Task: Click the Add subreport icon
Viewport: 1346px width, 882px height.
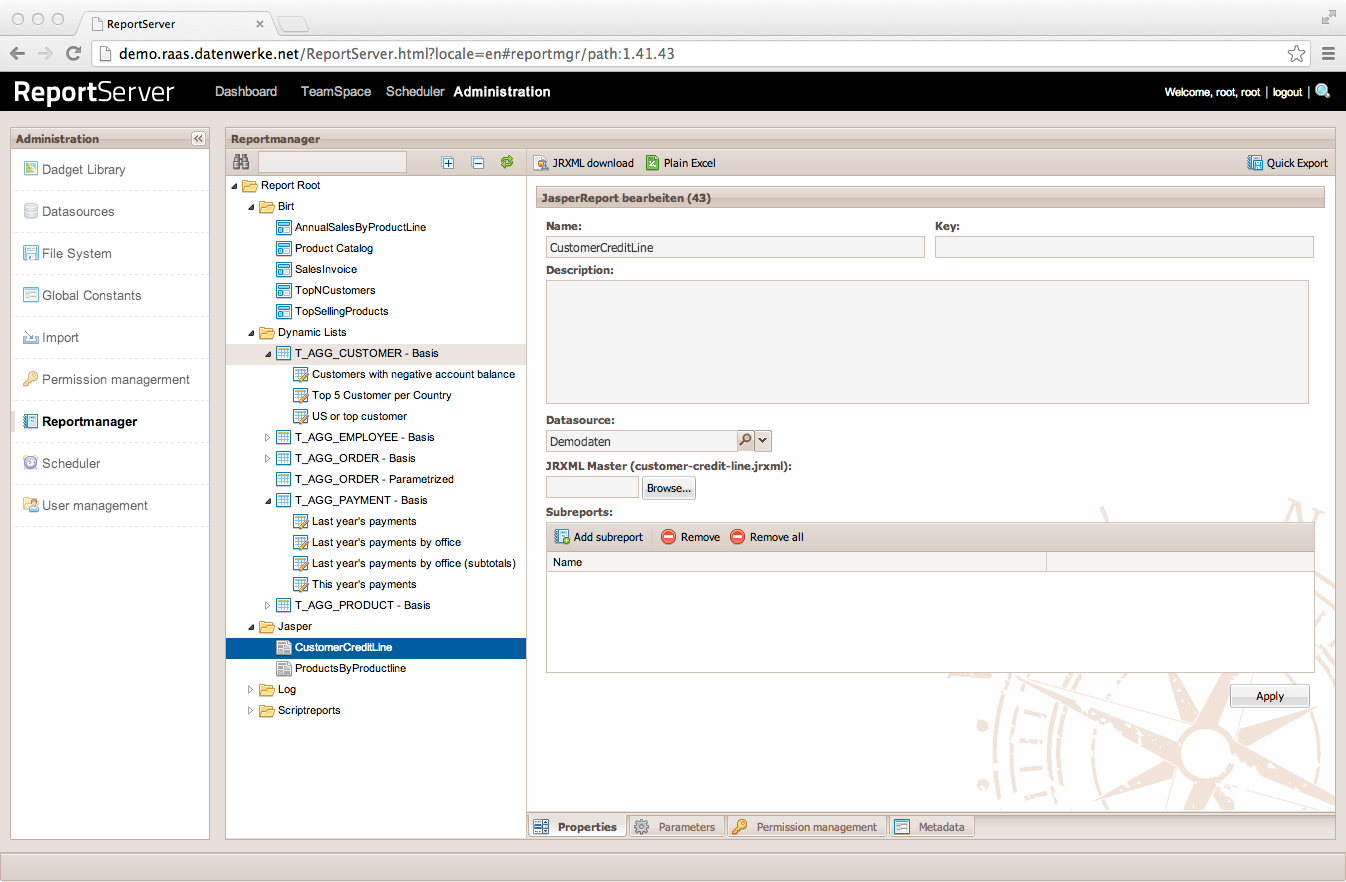Action: tap(562, 537)
